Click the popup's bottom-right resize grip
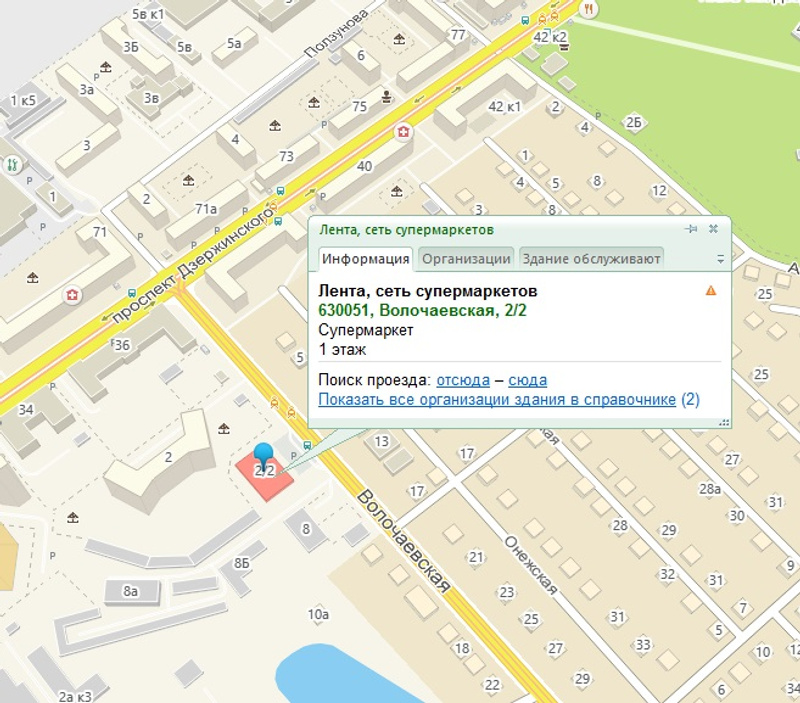Image resolution: width=800 pixels, height=703 pixels. [x=722, y=423]
